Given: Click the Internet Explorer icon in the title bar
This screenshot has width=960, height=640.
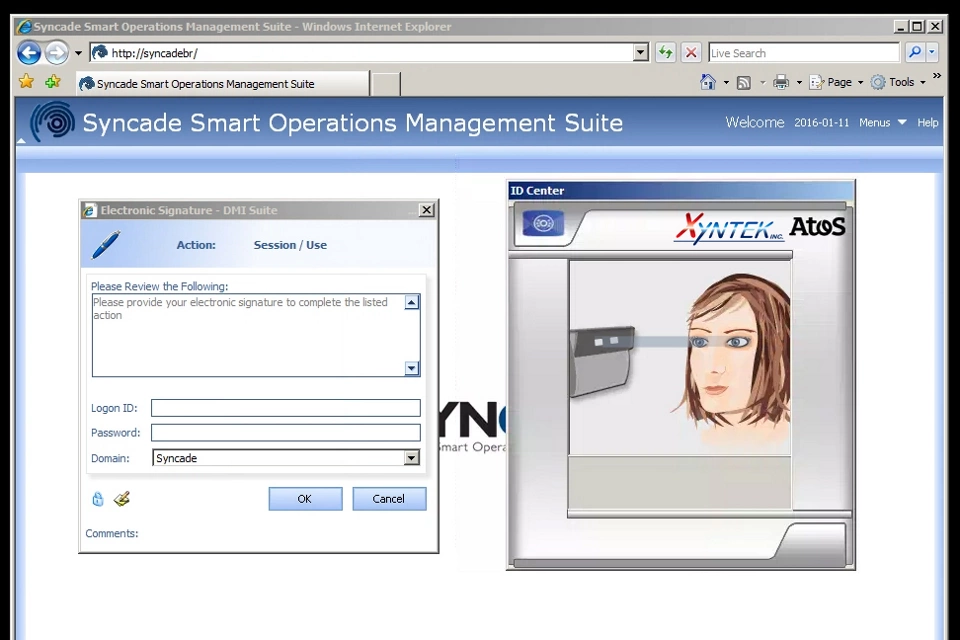Looking at the screenshot, I should [x=24, y=27].
